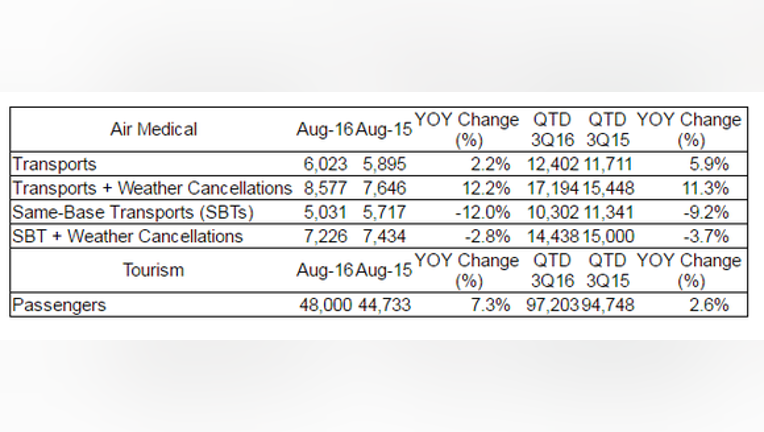Select the 97,203 QTD passengers value
764x432 pixels.
[x=553, y=305]
